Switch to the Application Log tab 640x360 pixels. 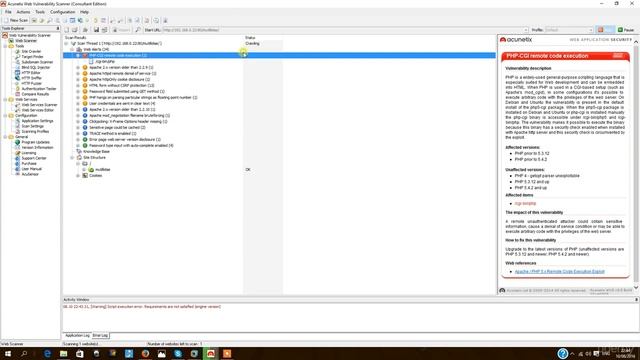point(77,336)
